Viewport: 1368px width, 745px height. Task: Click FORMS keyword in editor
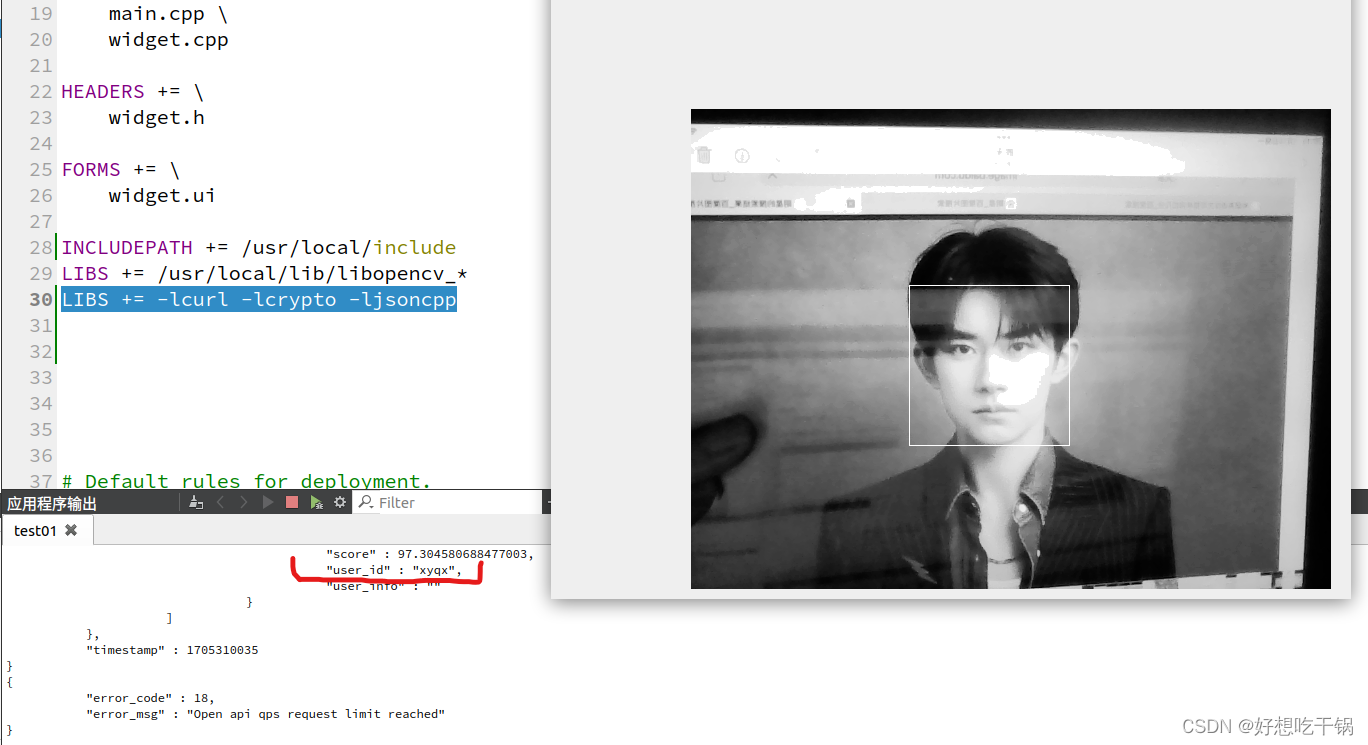tap(91, 169)
